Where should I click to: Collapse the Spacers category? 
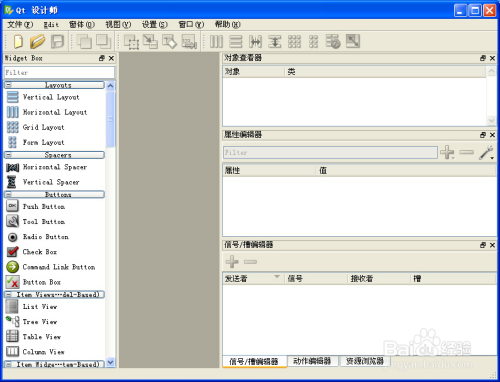pyautogui.click(x=9, y=155)
